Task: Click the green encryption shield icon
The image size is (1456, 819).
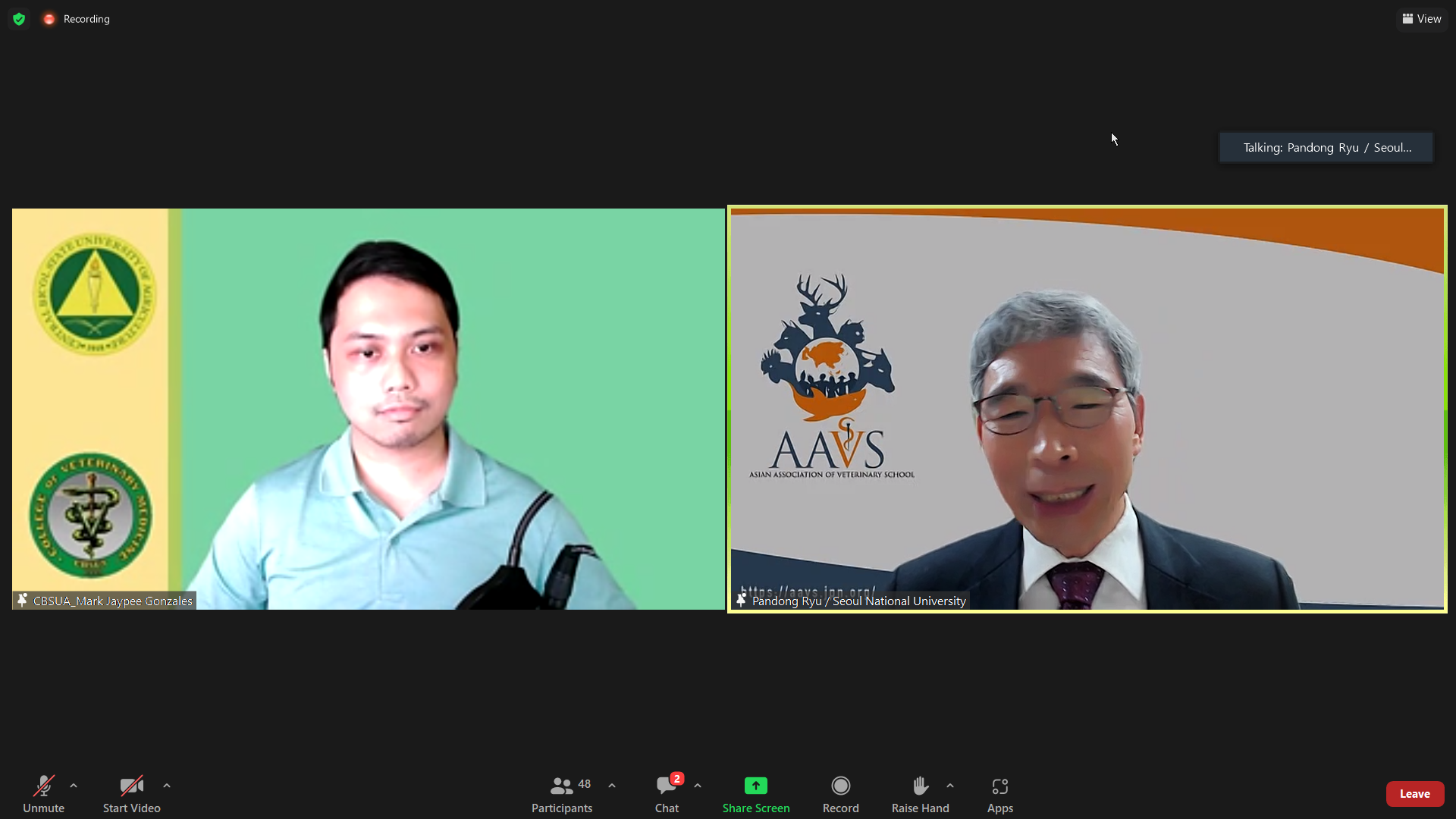Action: pyautogui.click(x=19, y=19)
